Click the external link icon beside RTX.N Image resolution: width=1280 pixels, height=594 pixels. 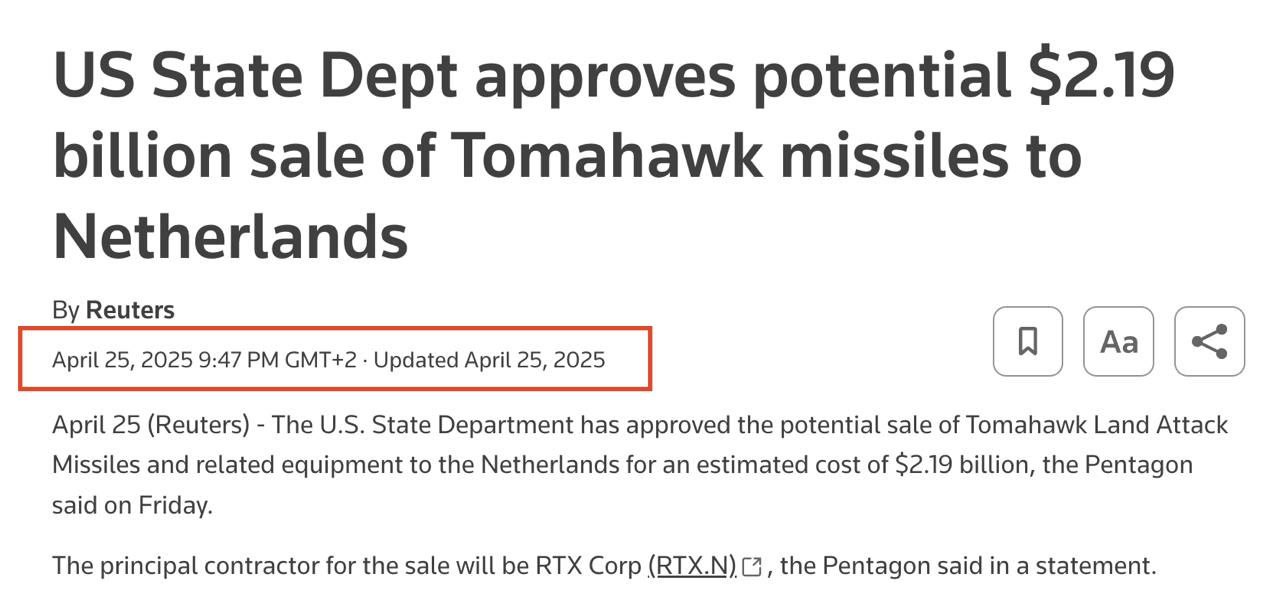click(752, 567)
